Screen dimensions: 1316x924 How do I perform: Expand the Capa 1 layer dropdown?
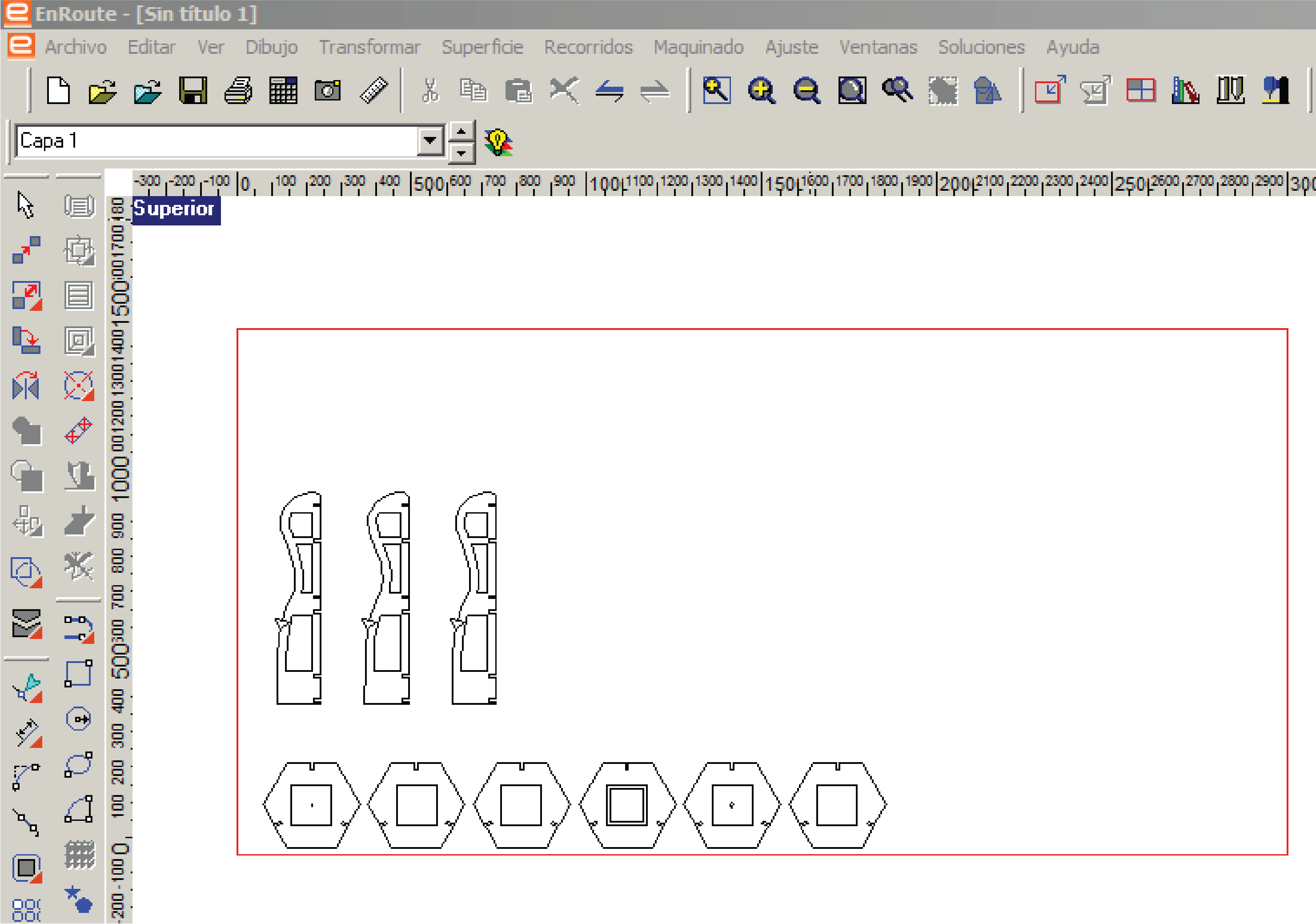point(430,141)
